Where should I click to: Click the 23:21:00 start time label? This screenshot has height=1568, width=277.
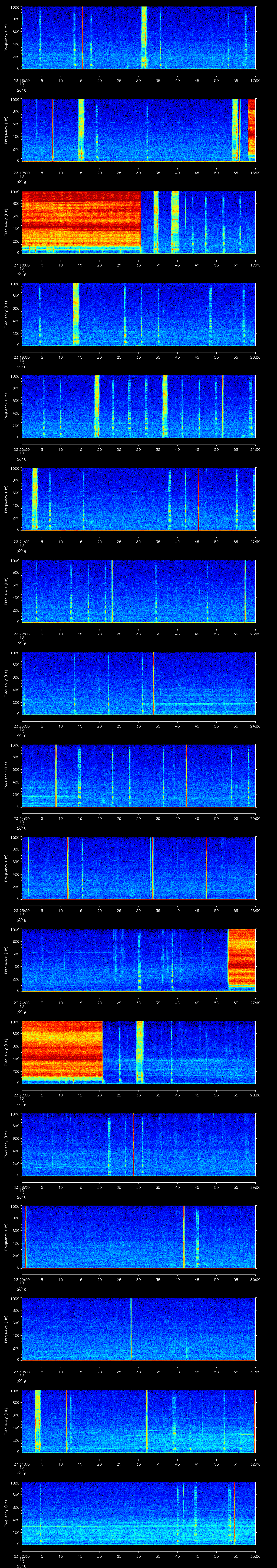tap(21, 542)
